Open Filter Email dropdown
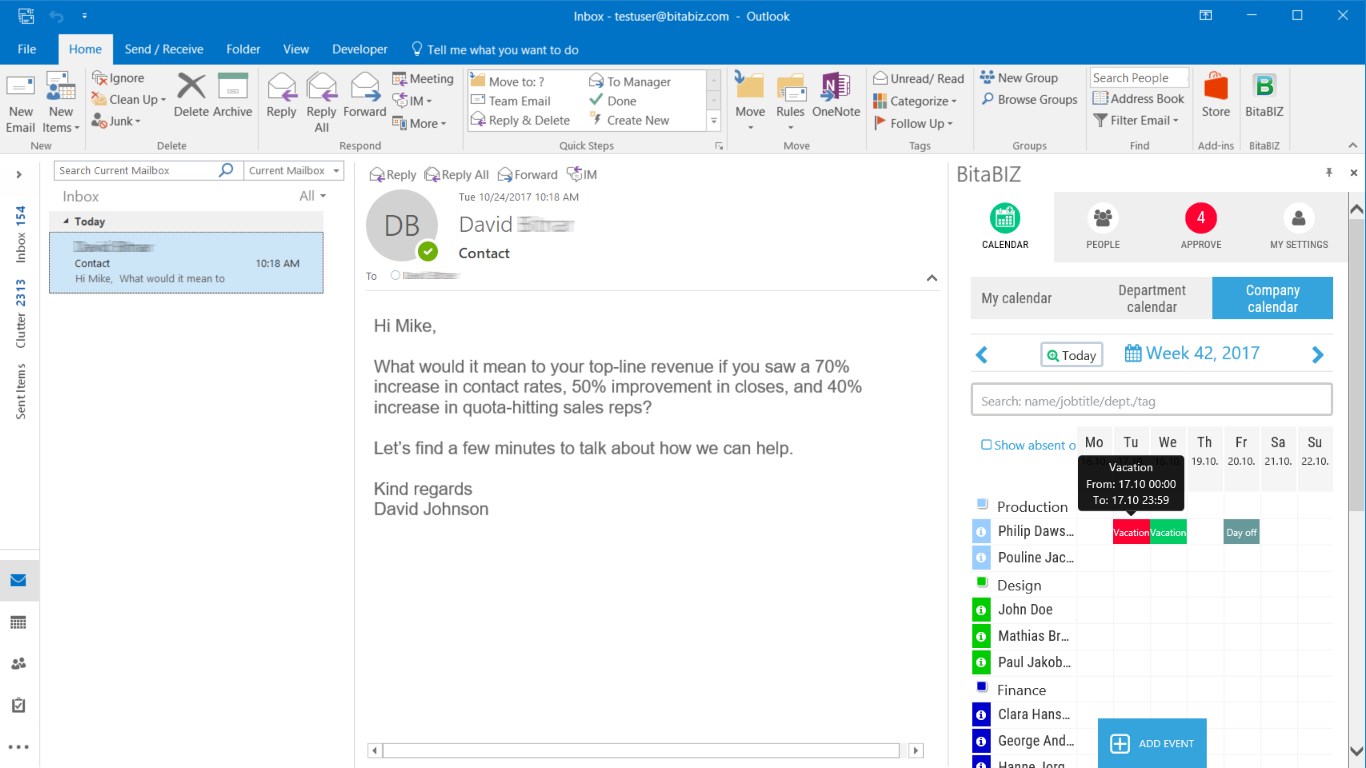Screen dimensions: 1366x768 (x=1136, y=120)
